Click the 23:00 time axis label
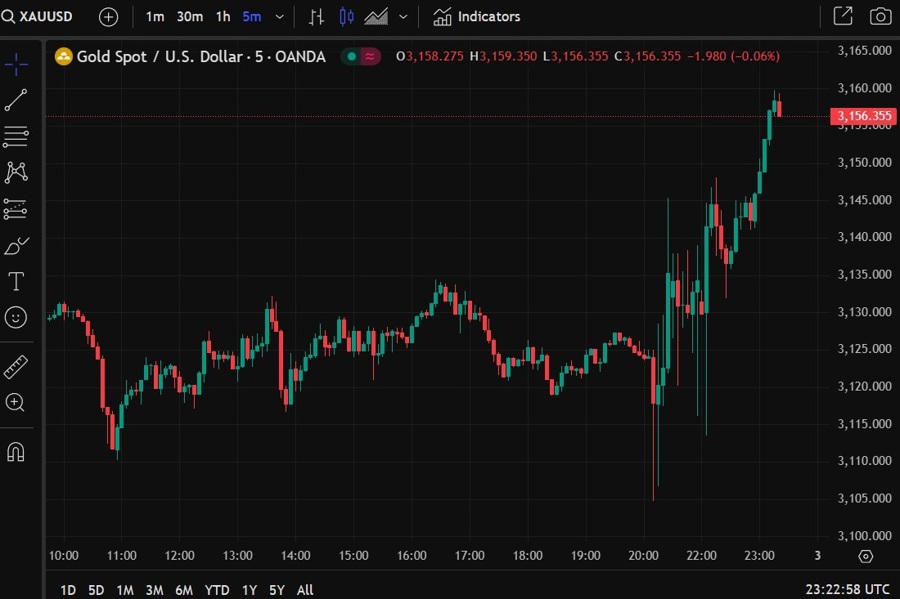900x599 pixels. (x=759, y=555)
